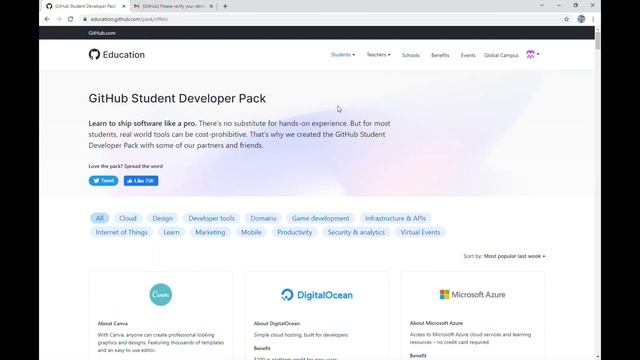This screenshot has height=360, width=640.
Task: Click the GitHub.com link in top bar
Action: 102,33
